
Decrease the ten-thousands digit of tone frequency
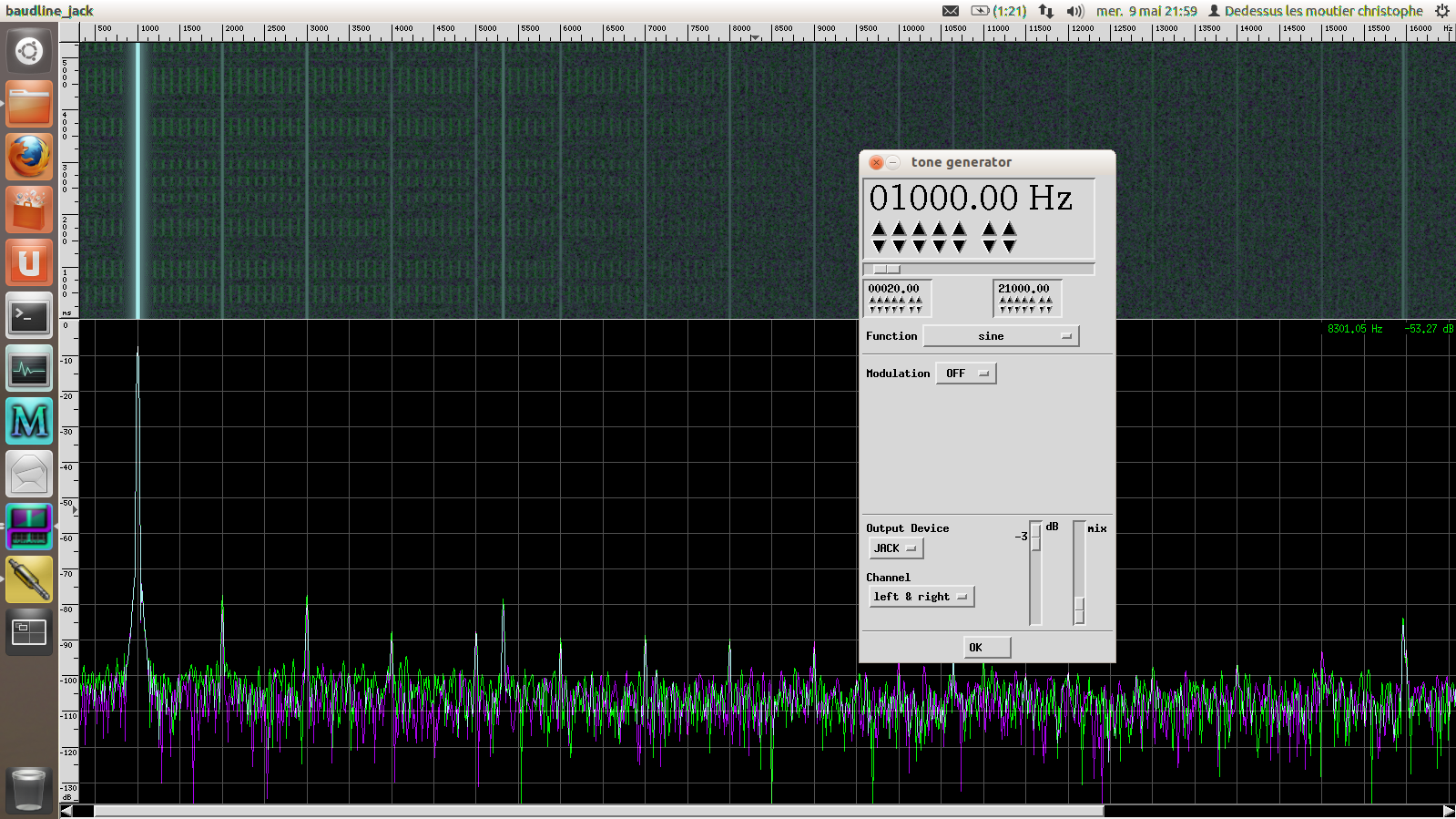pyautogui.click(x=879, y=246)
